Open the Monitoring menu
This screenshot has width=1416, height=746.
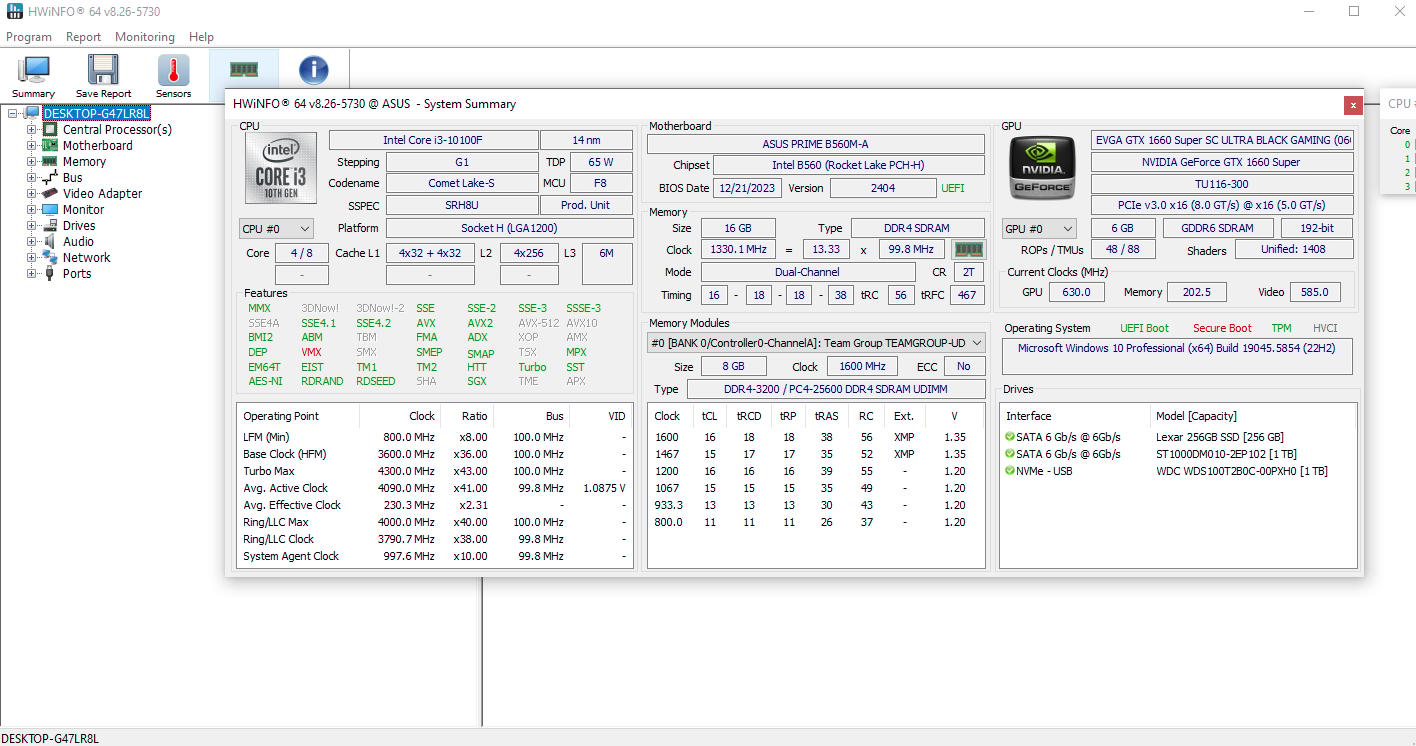[144, 37]
